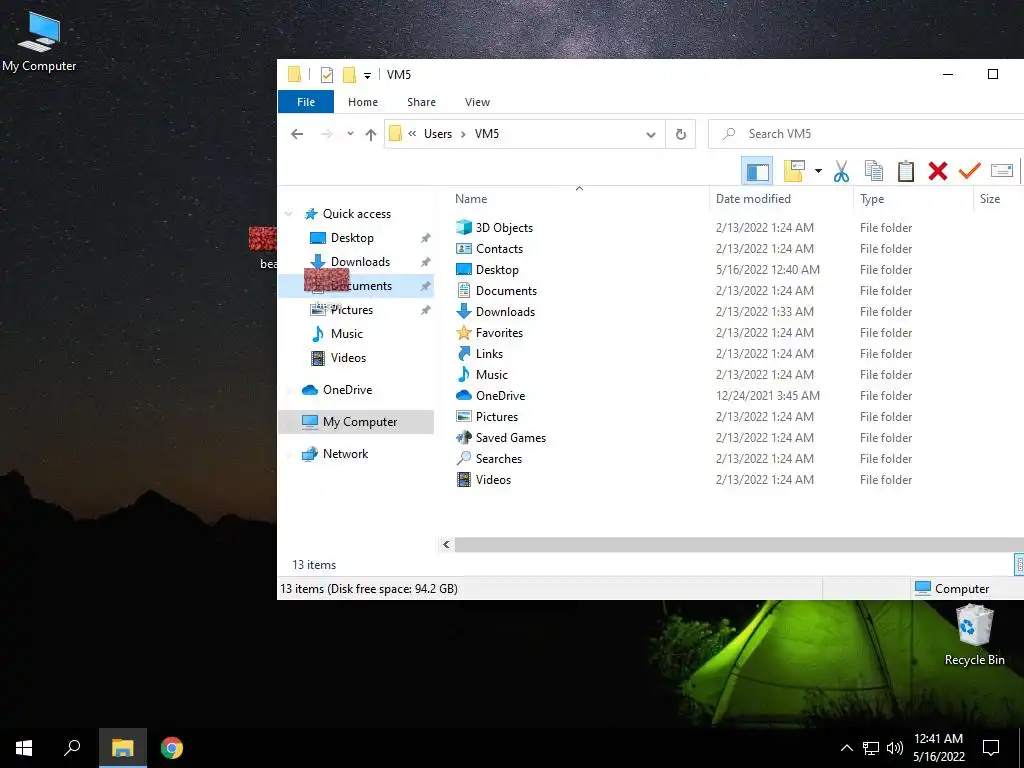Show hidden system tray icons
Screen dimensions: 1024x768
(x=846, y=748)
